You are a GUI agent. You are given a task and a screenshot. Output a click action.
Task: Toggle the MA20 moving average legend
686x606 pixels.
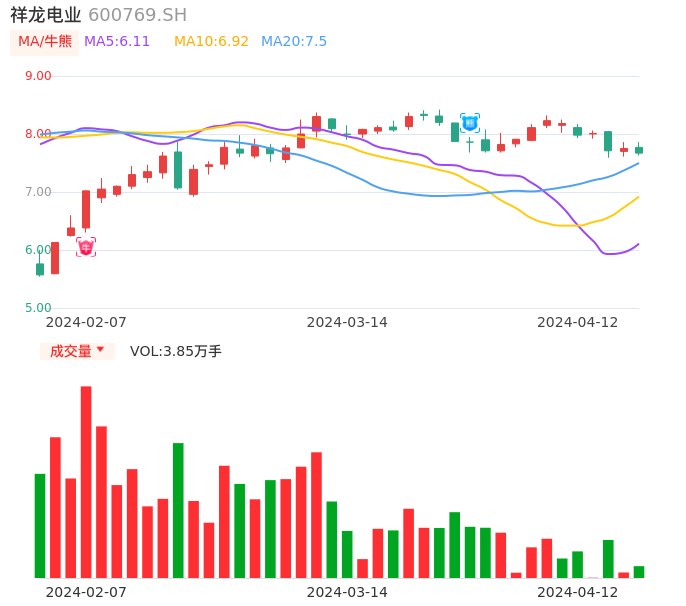tap(294, 42)
